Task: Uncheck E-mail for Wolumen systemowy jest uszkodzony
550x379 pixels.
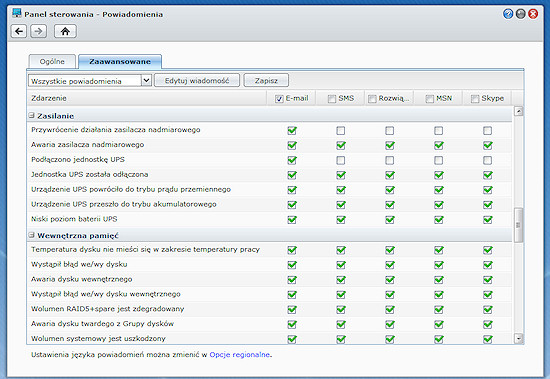Action: pyautogui.click(x=292, y=339)
